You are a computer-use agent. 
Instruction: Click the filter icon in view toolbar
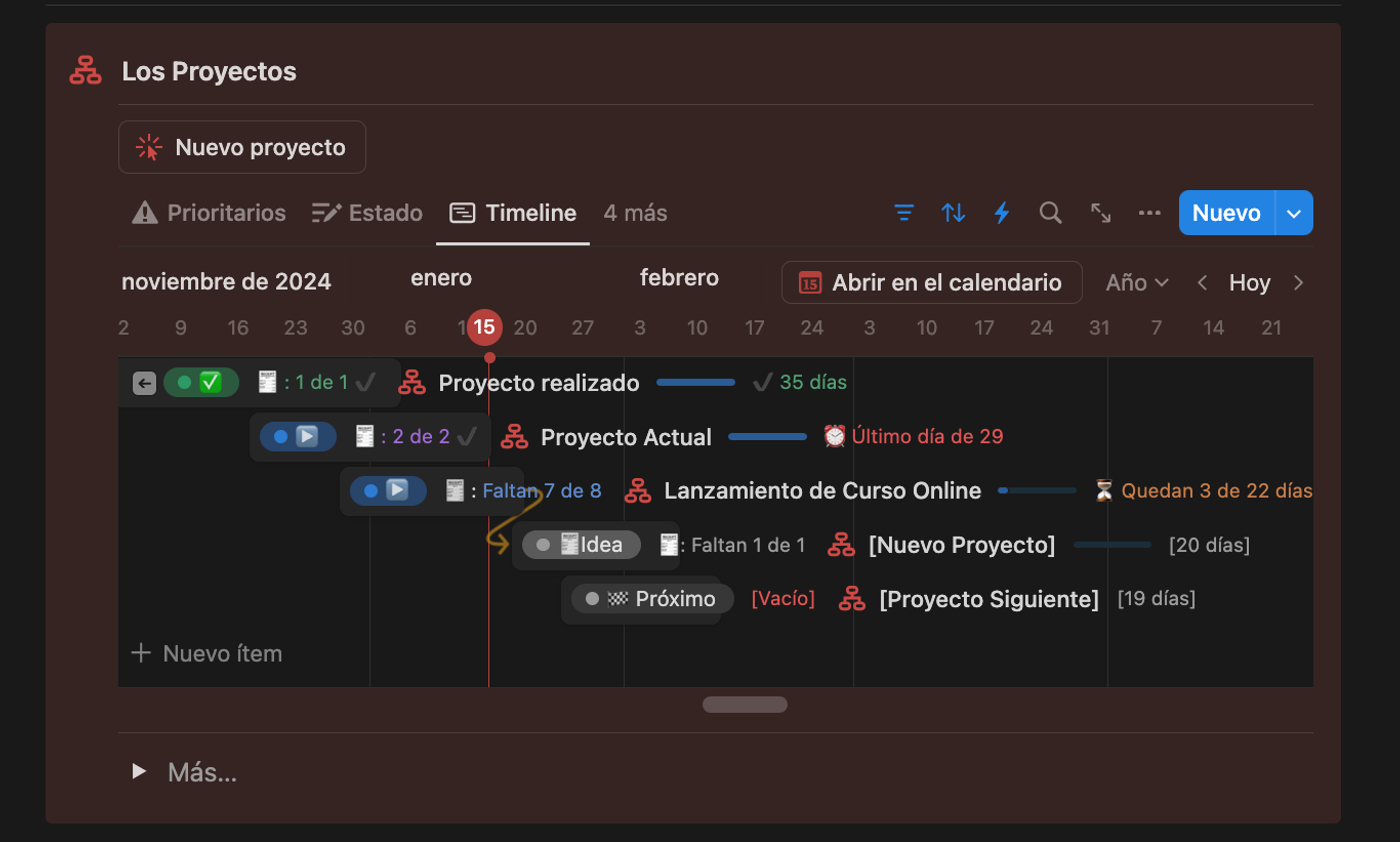pos(904,213)
